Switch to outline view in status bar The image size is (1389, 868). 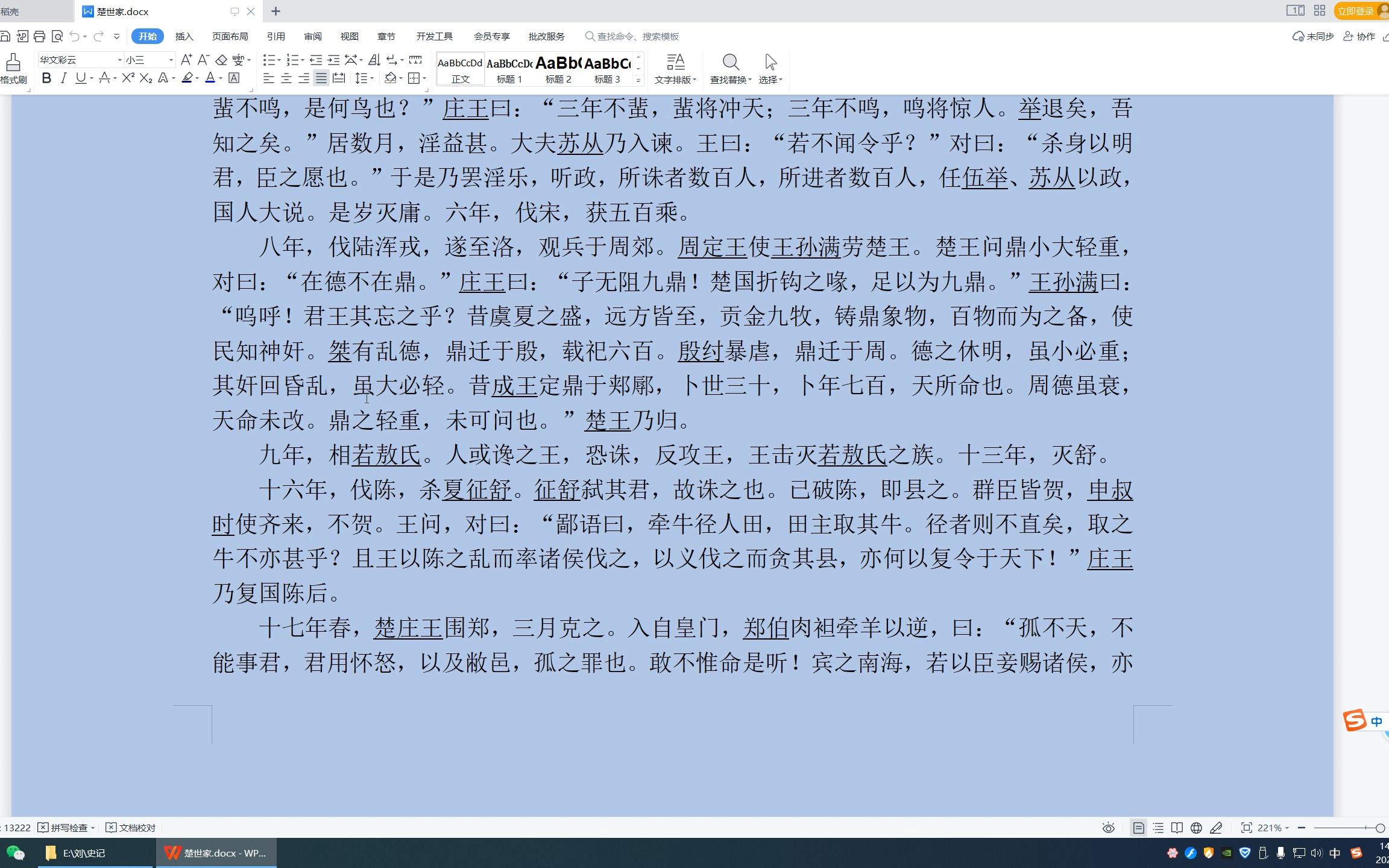click(1158, 828)
